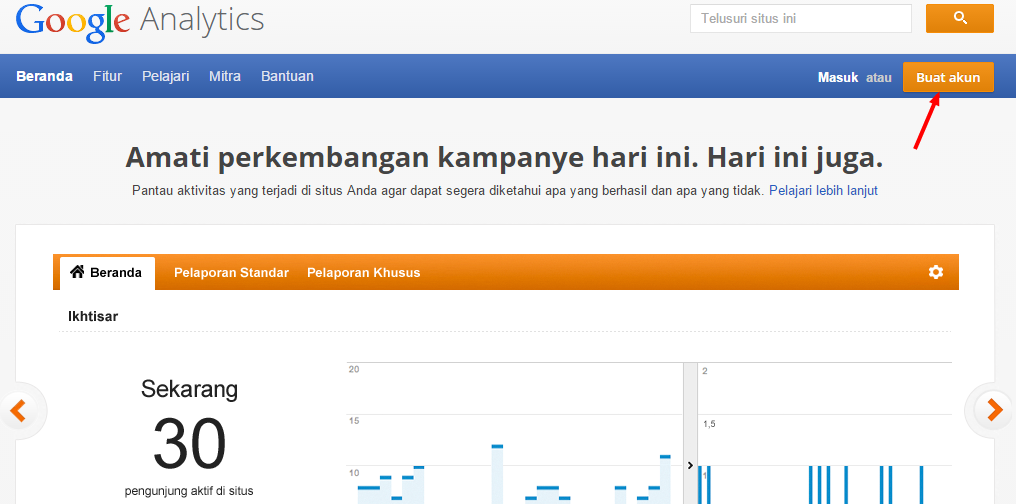Screen dimensions: 1016x504
Task: Switch to the Pelaporan Khusus tab
Action: click(364, 273)
